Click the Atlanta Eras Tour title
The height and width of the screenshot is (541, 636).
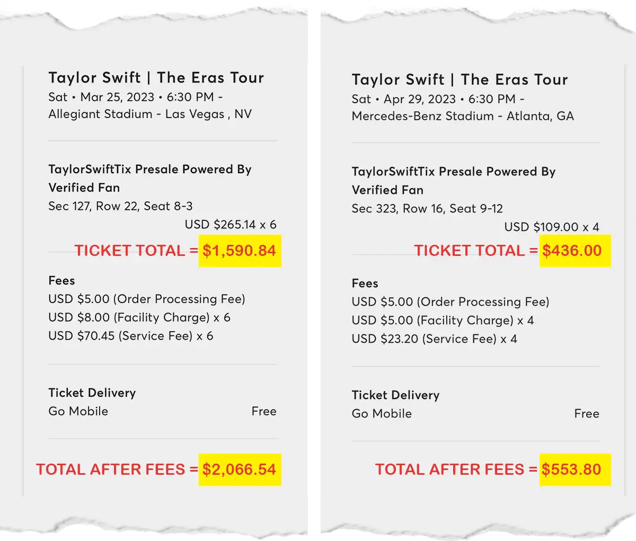tap(460, 79)
